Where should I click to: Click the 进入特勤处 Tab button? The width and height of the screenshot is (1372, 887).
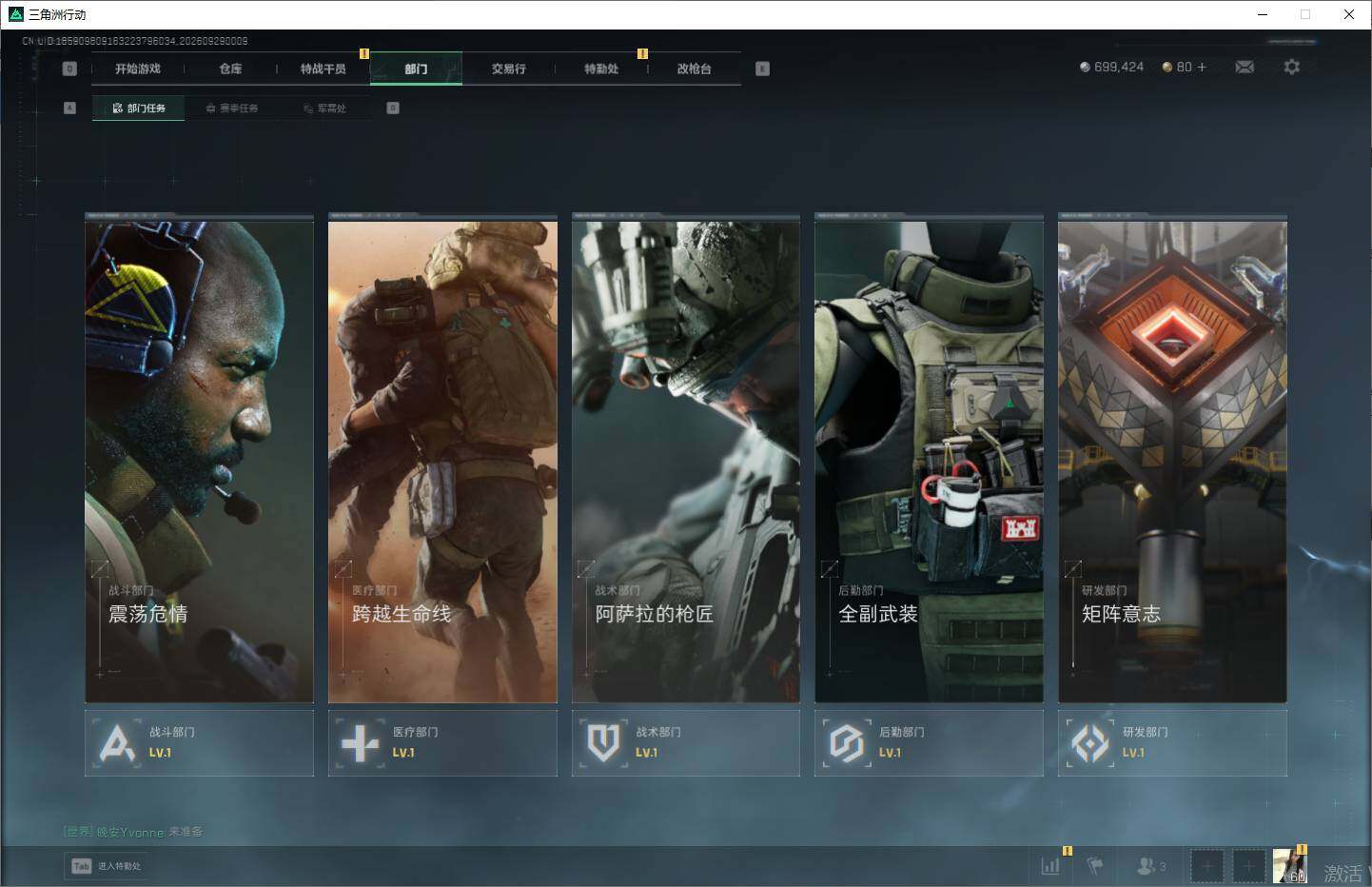click(x=106, y=866)
